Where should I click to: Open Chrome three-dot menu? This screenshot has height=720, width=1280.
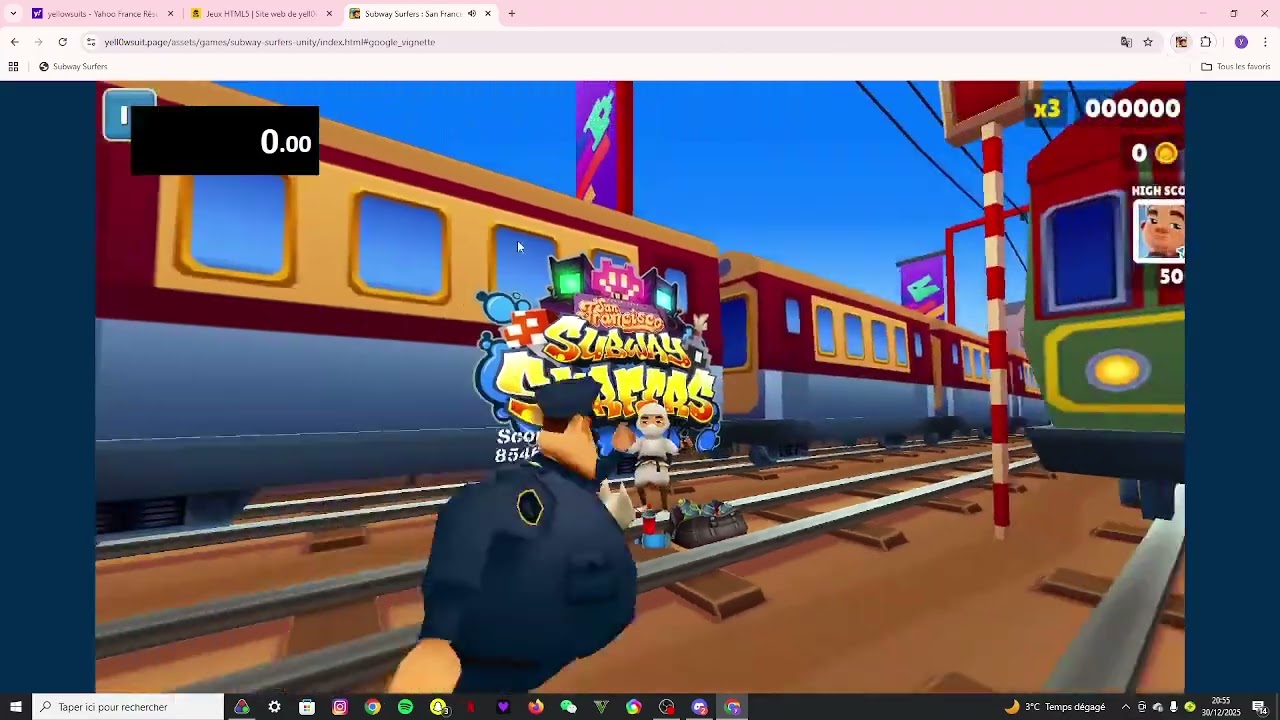1265,42
